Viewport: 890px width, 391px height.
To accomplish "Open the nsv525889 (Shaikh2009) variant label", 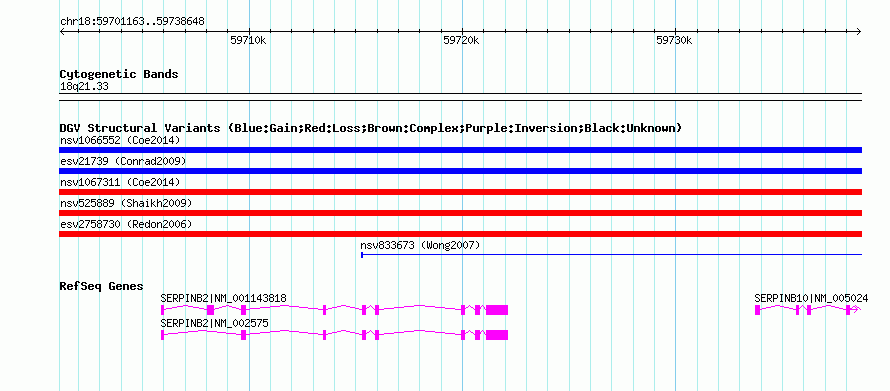I will click(x=126, y=203).
